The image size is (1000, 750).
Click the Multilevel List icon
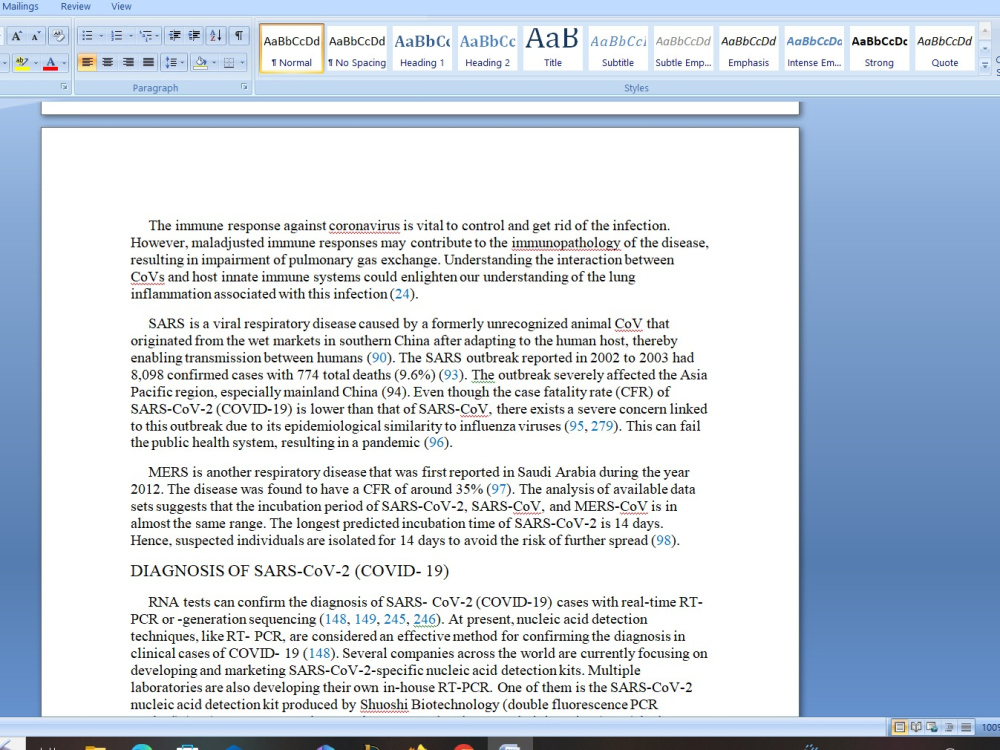coord(145,36)
